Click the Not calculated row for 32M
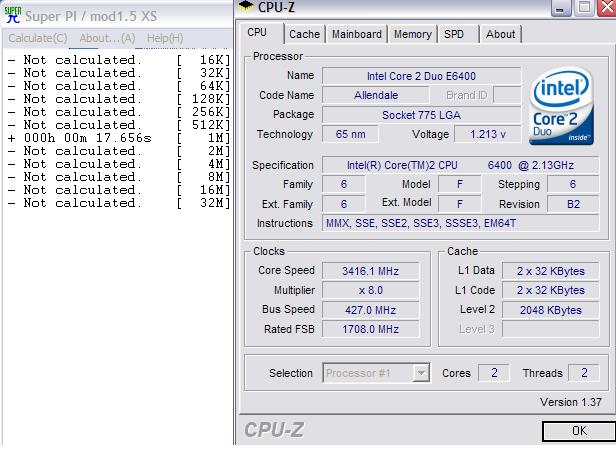Image resolution: width=616 pixels, height=453 pixels. pyautogui.click(x=118, y=203)
